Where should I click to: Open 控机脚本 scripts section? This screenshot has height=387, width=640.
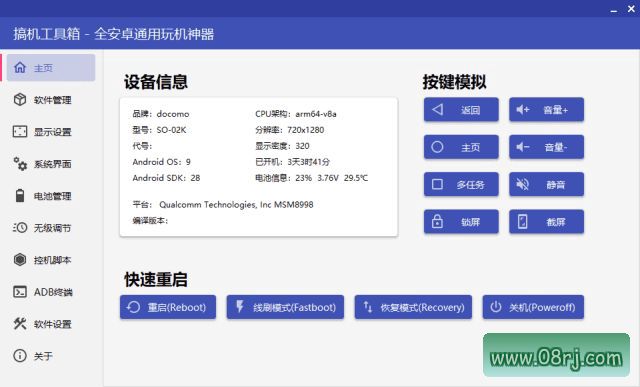[x=51, y=260]
